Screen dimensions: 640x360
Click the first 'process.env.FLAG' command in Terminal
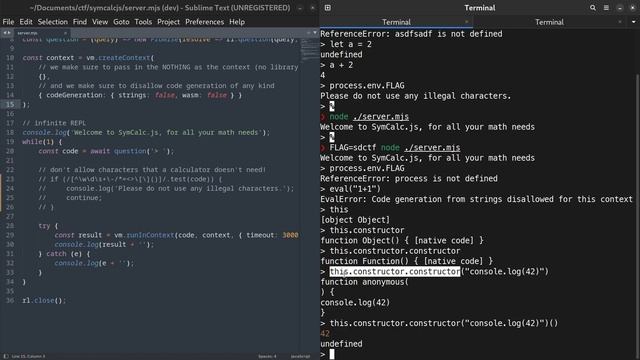tap(367, 86)
